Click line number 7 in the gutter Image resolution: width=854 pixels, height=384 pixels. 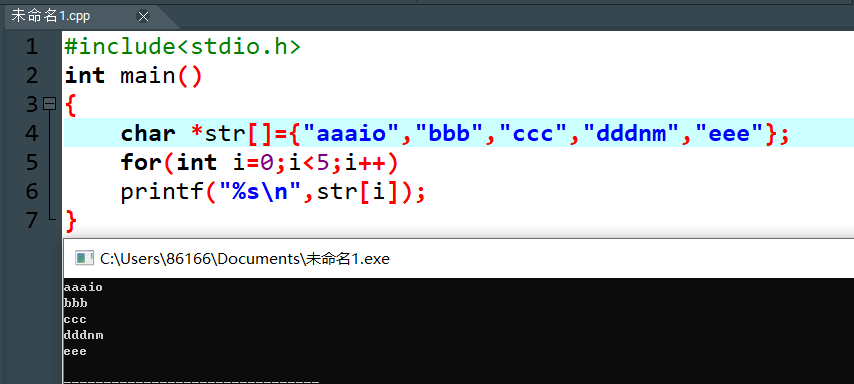click(x=32, y=220)
